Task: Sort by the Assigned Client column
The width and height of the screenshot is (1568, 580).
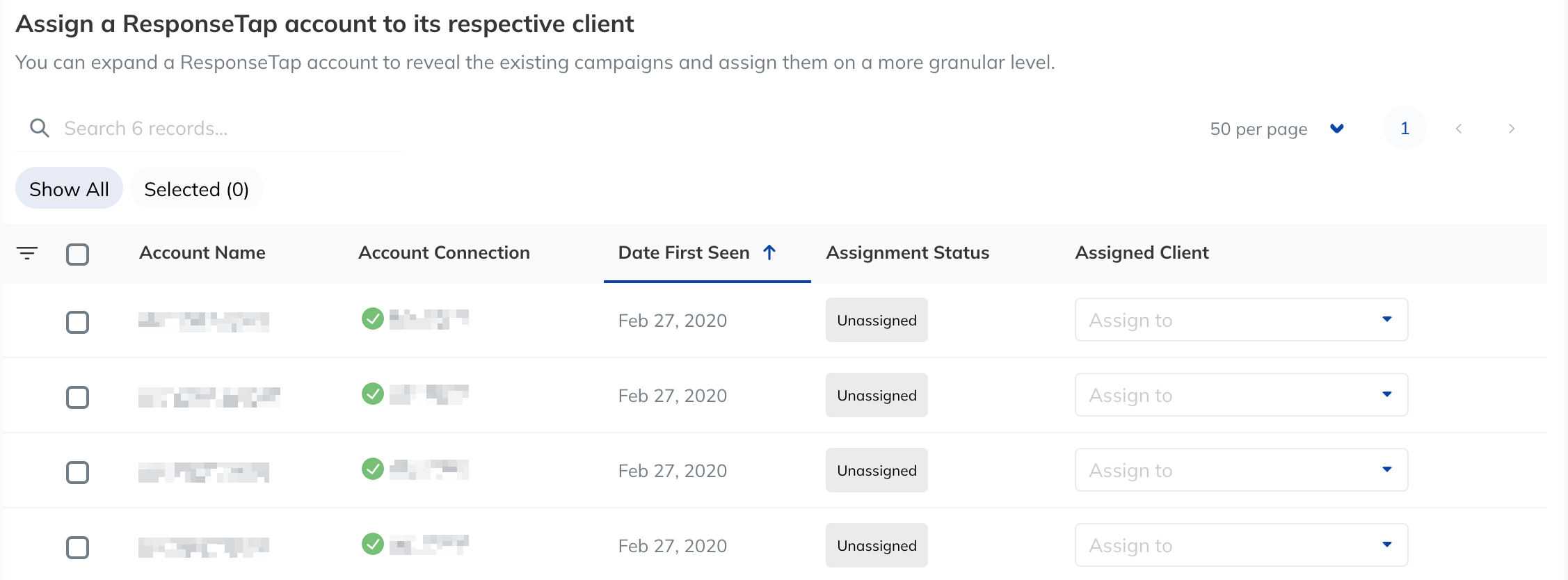Action: click(x=1142, y=252)
